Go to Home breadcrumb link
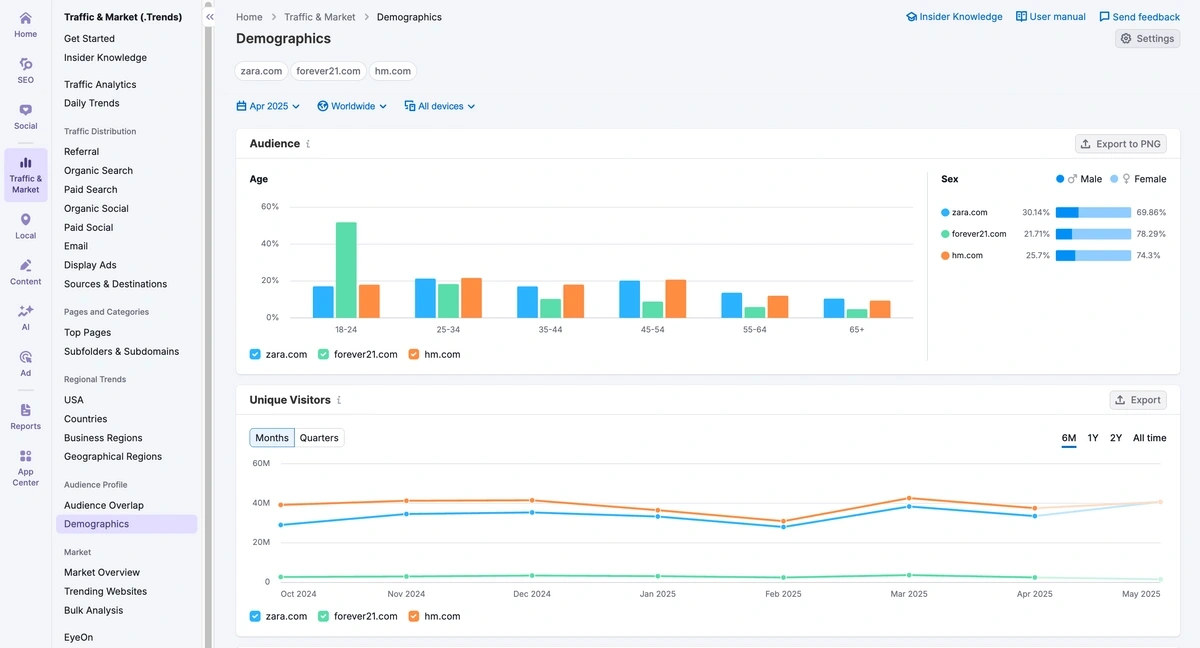 (249, 17)
